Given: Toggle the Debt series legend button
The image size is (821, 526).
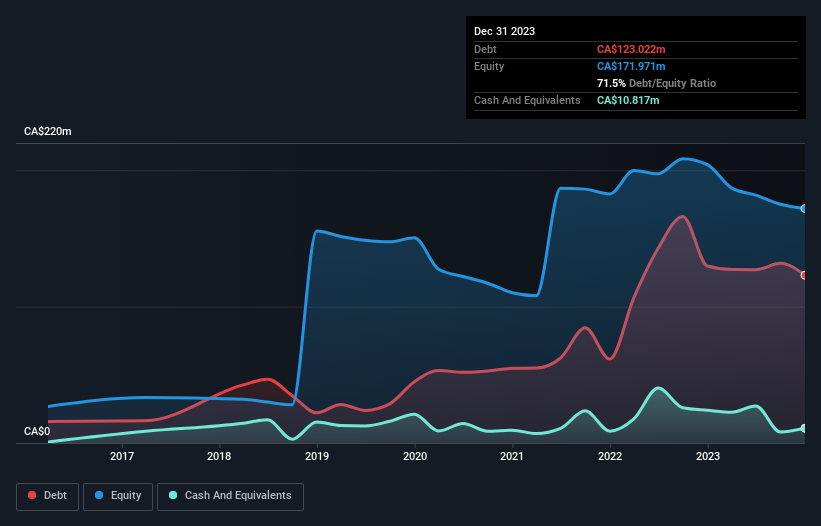Looking at the screenshot, I should [x=47, y=496].
